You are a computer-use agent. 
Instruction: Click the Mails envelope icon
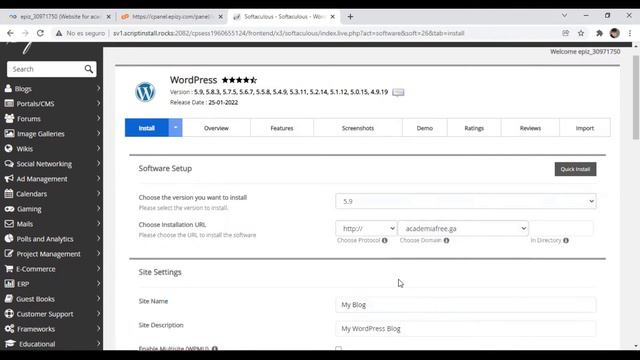coord(9,224)
